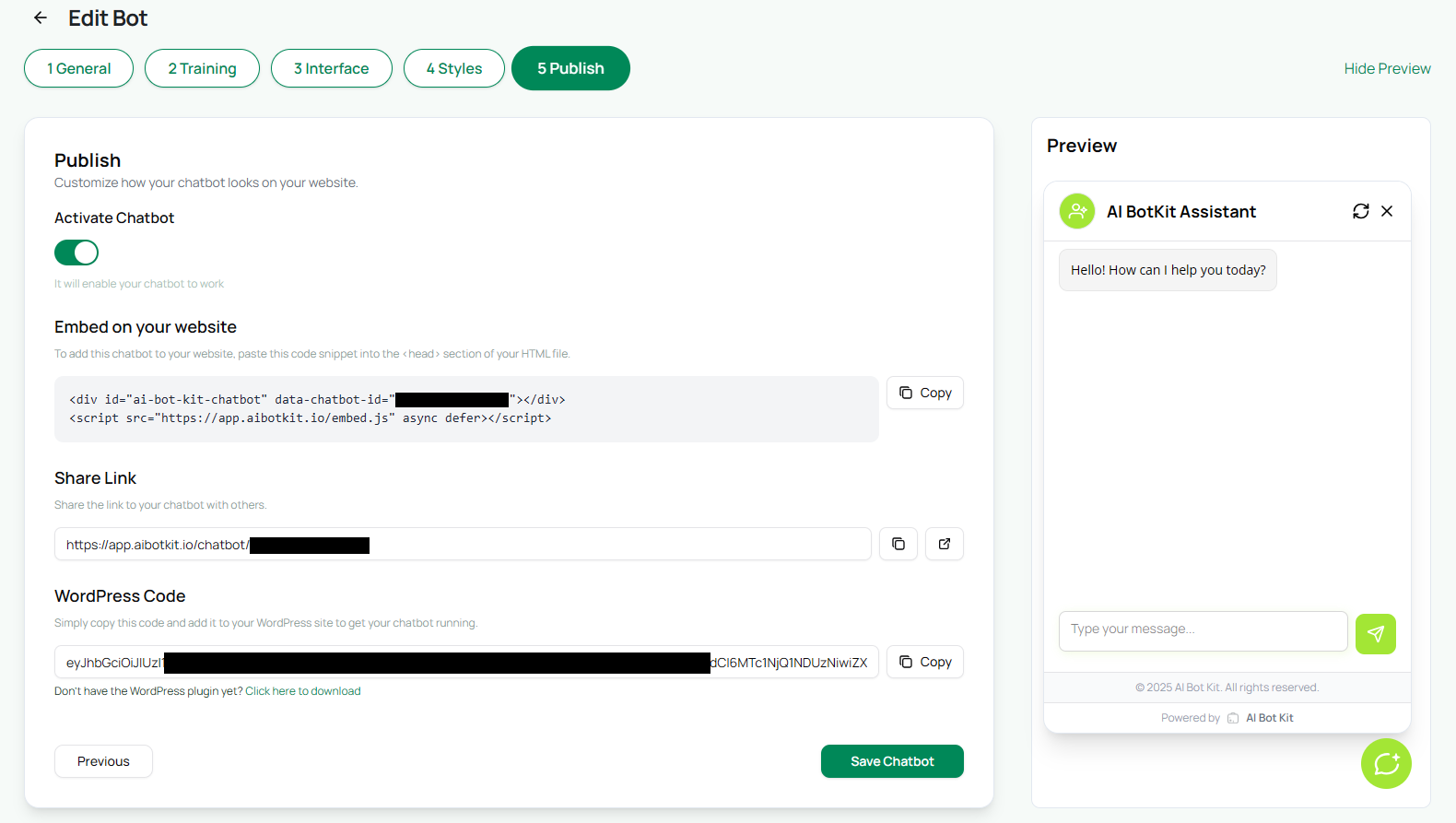Copy the WordPress code
Viewport: 1456px width, 823px height.
click(x=925, y=662)
